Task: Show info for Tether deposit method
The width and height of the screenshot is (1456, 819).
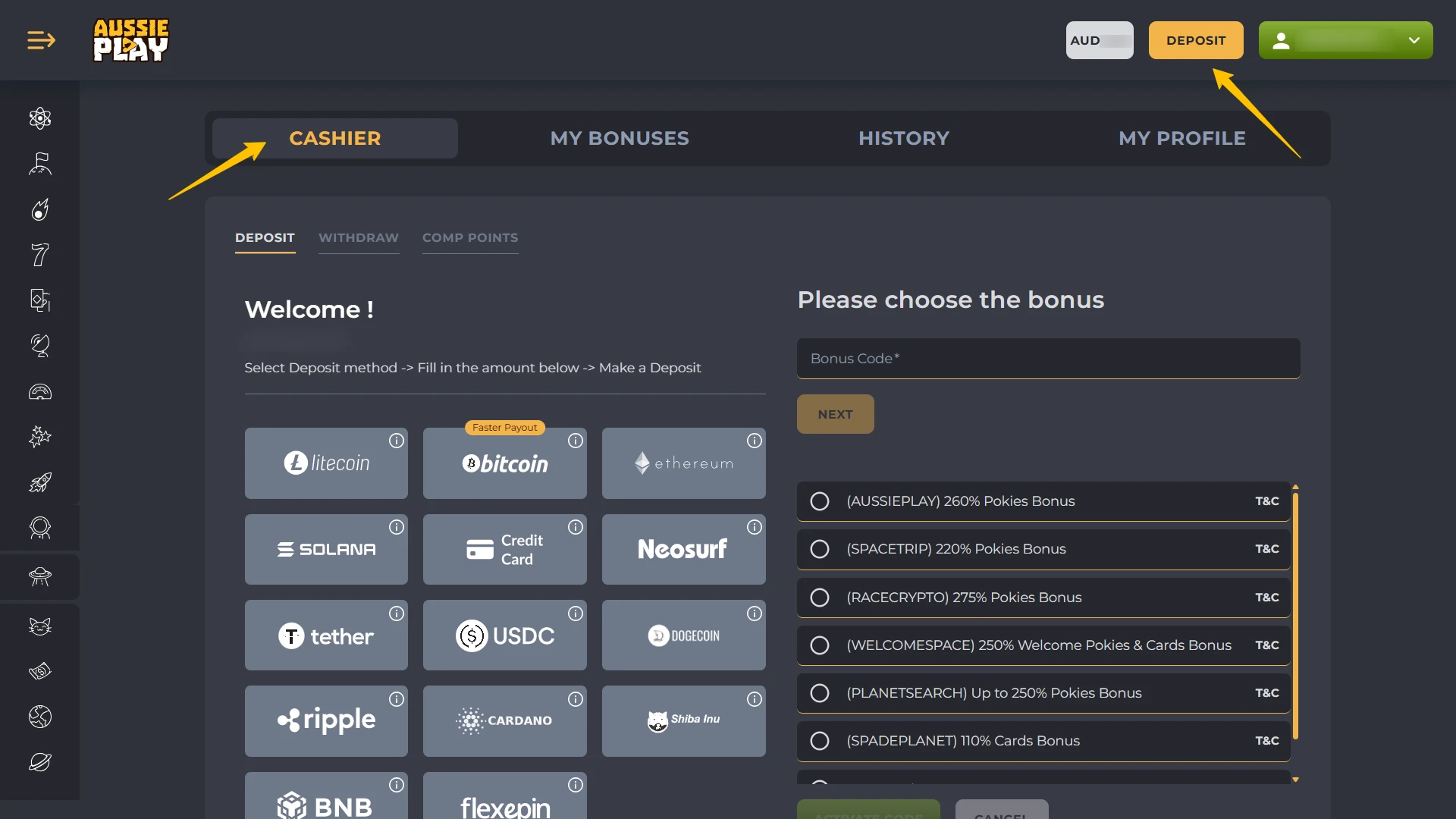Action: pyautogui.click(x=397, y=613)
